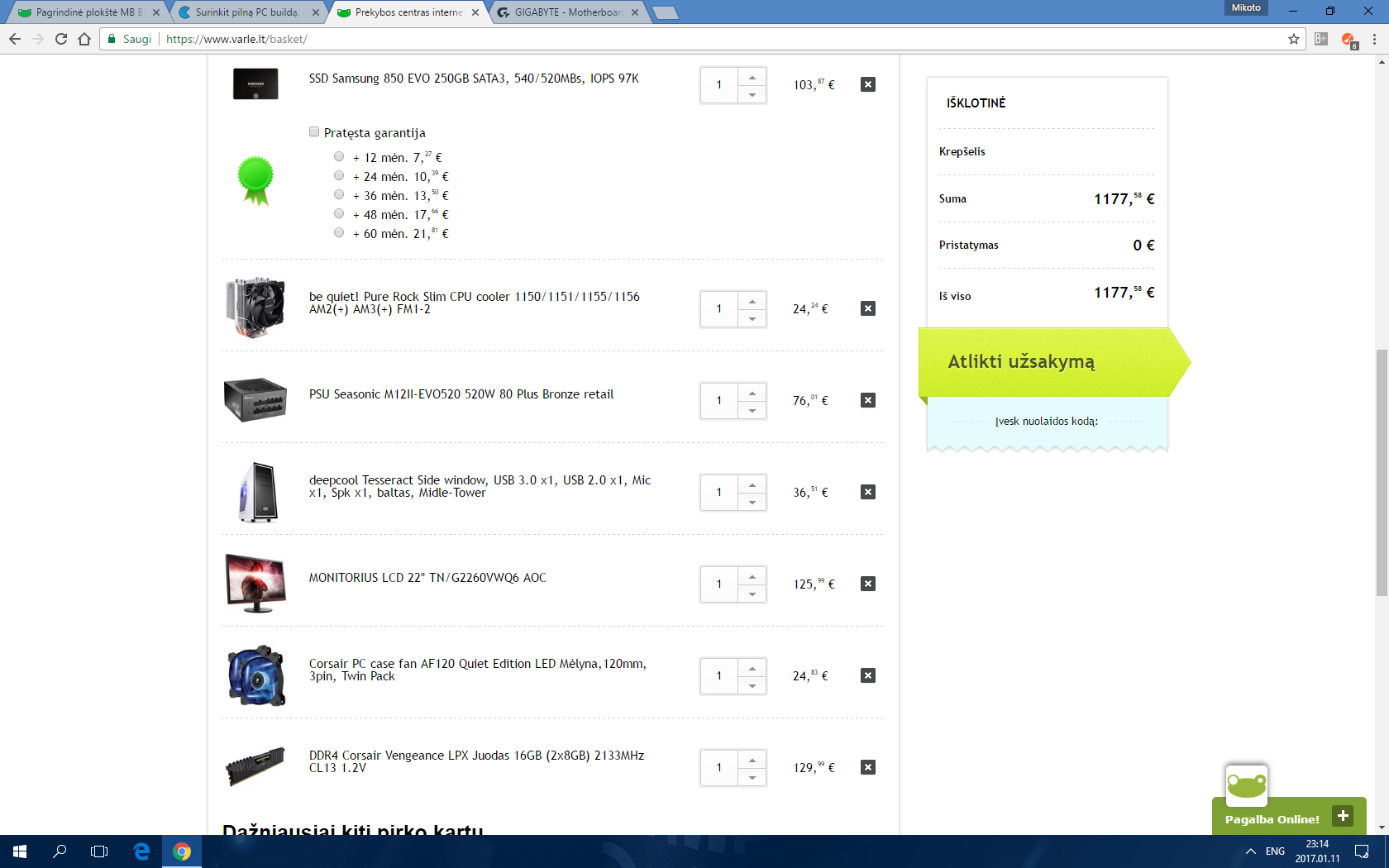Viewport: 1389px width, 868px height.
Task: Open PSU Seasonic M12II-EVO520 product link
Action: (x=461, y=394)
